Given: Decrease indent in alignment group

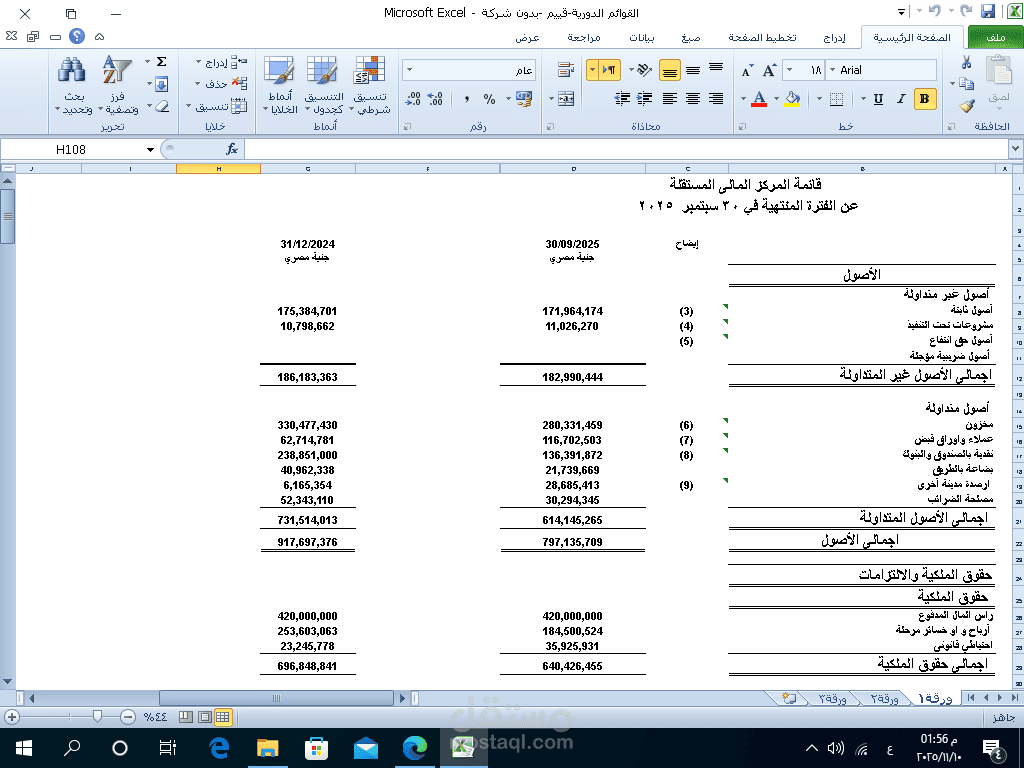Looking at the screenshot, I should point(645,99).
